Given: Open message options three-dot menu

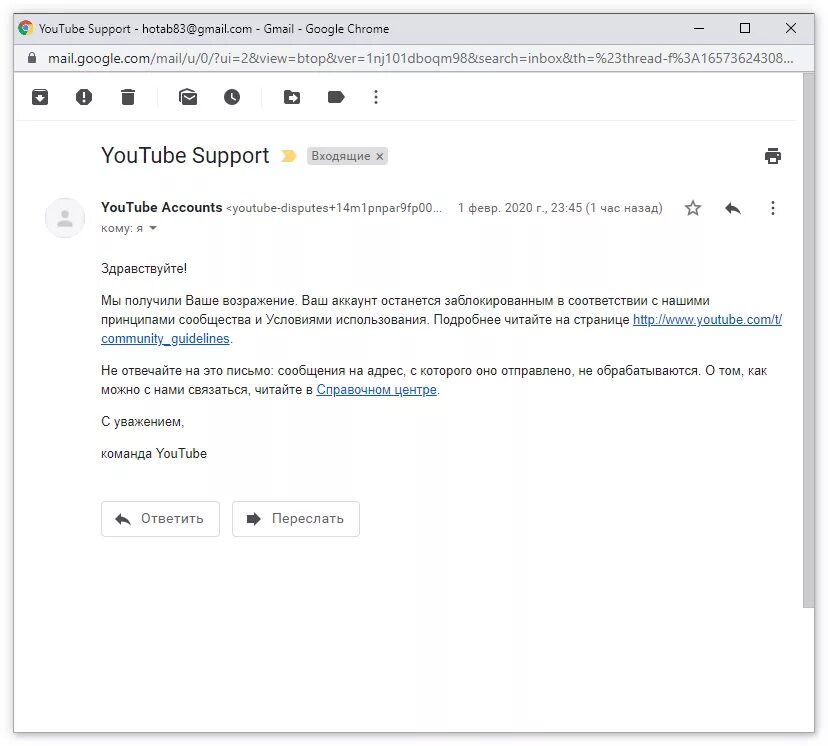Looking at the screenshot, I should coord(773,208).
